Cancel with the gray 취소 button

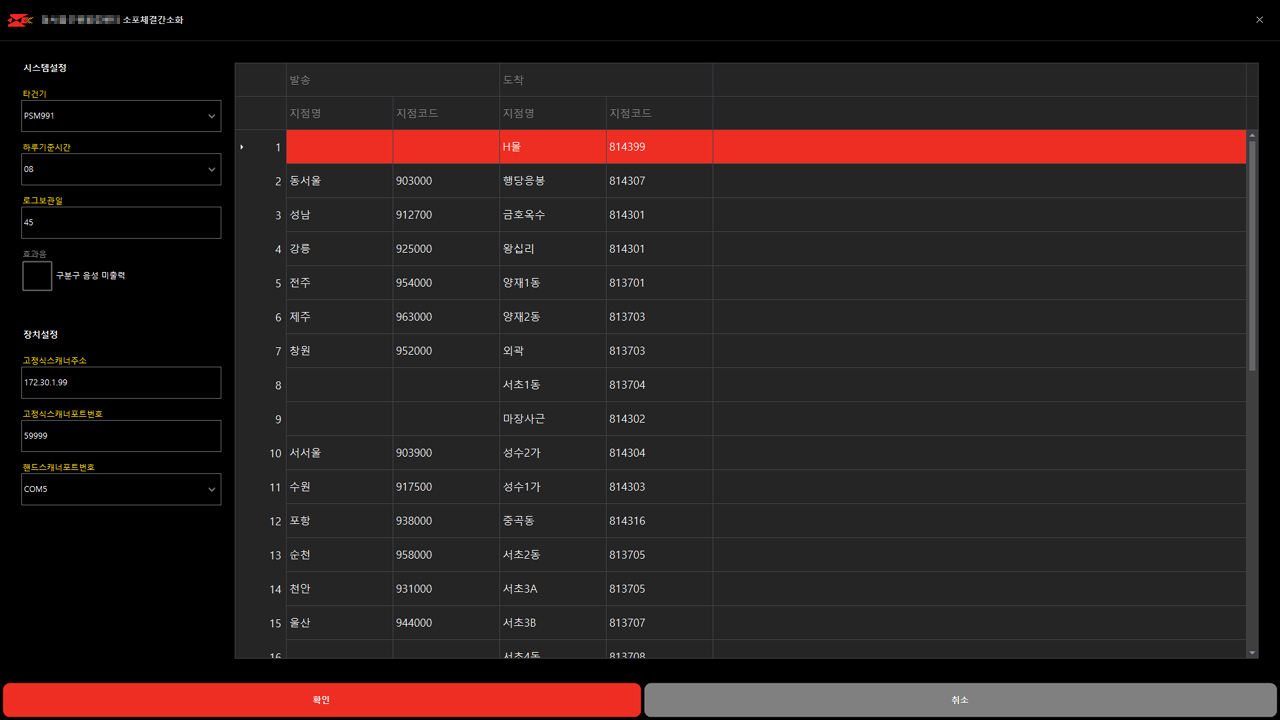pyautogui.click(x=960, y=700)
